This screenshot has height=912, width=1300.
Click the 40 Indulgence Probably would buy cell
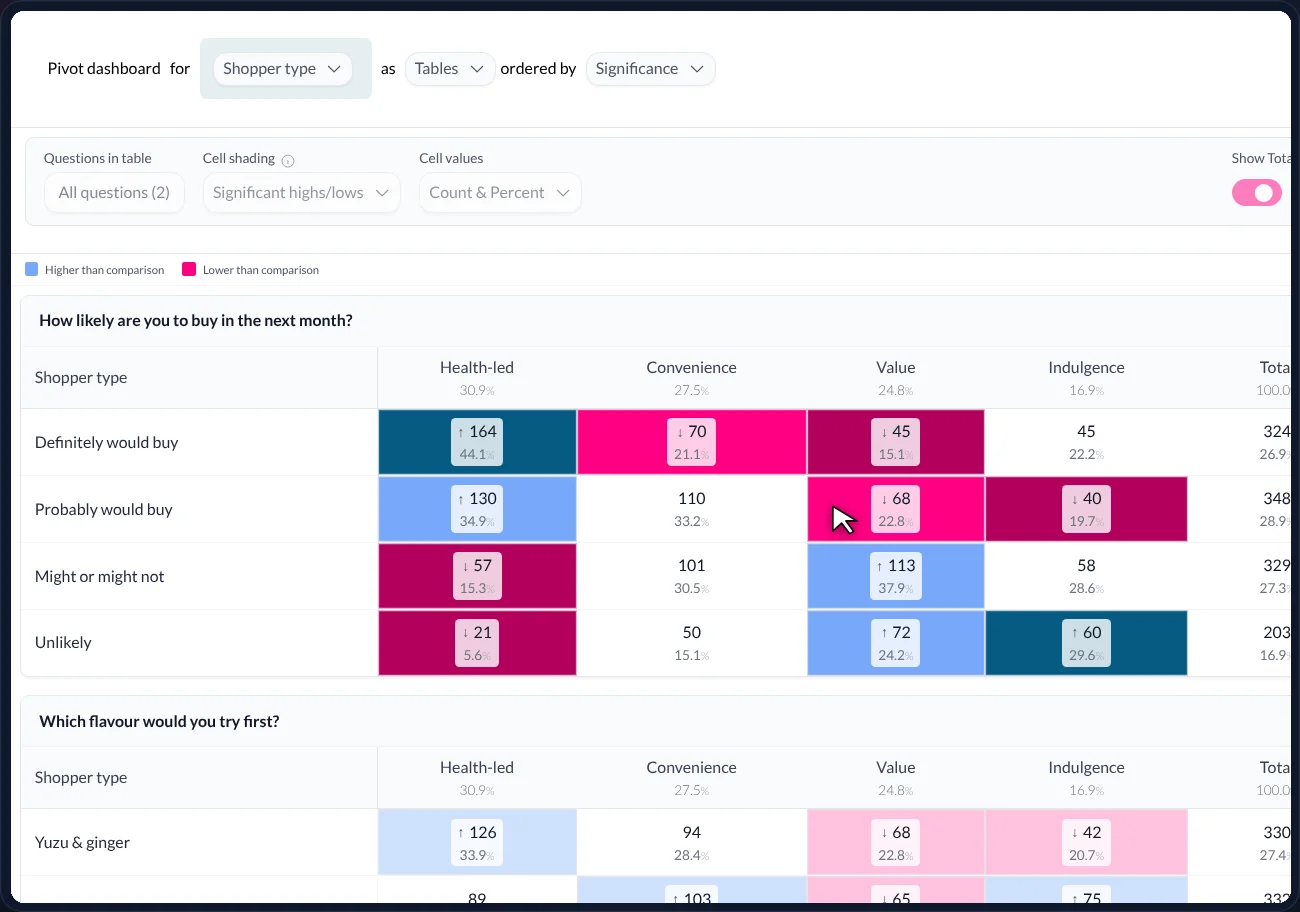(x=1086, y=509)
